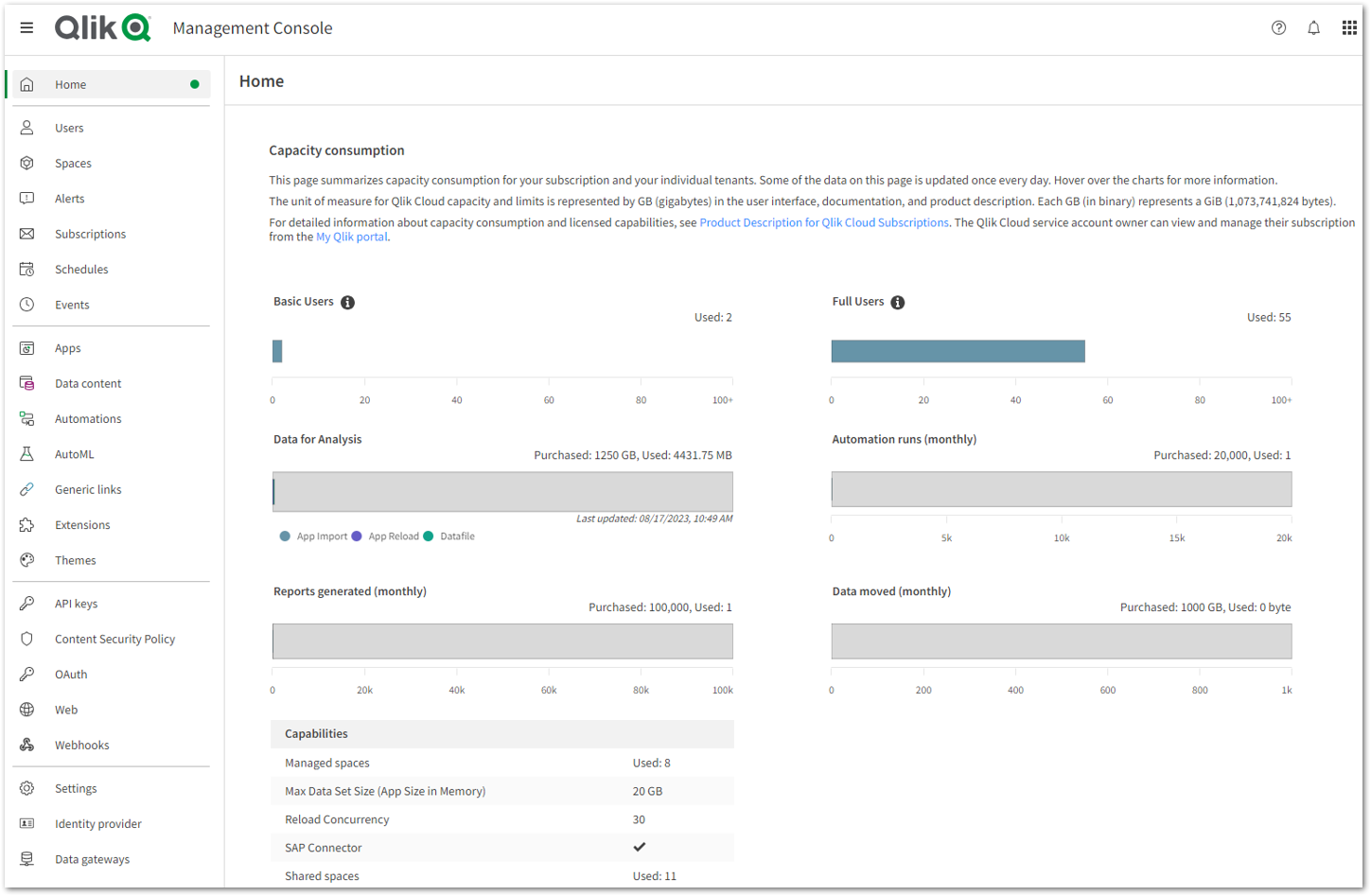Open the Settings gear icon
1371x896 pixels.
pyautogui.click(x=28, y=788)
